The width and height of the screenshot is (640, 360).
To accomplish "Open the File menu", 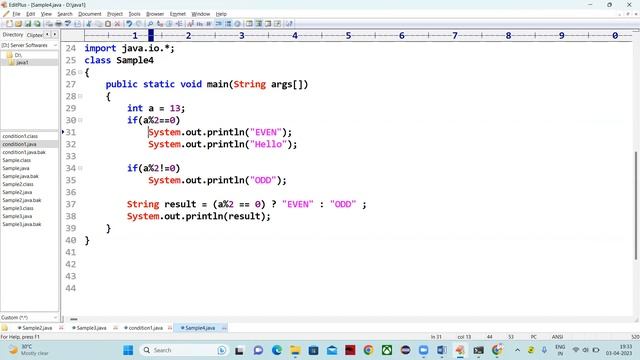I will (x=16, y=14).
